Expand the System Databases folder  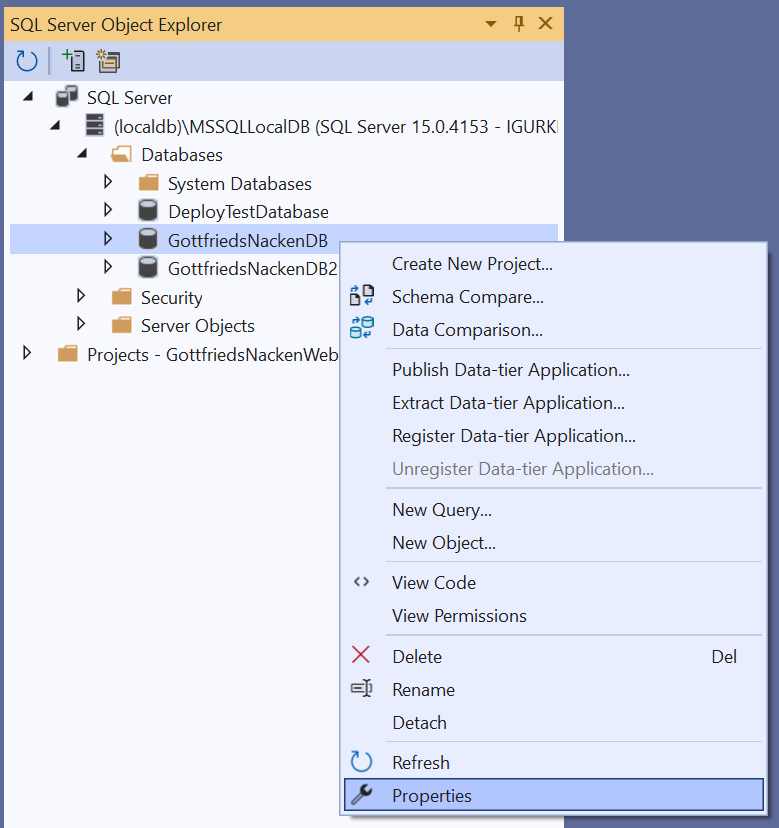109,183
